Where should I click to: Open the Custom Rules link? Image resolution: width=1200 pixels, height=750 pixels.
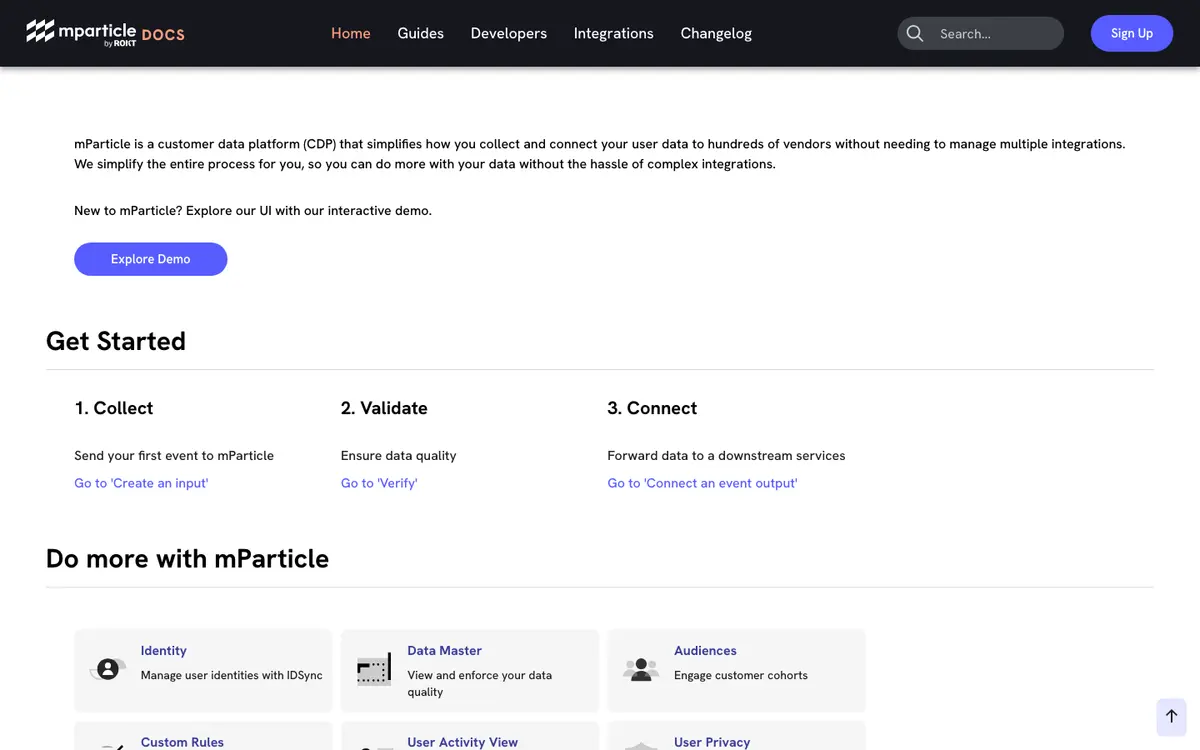182,742
